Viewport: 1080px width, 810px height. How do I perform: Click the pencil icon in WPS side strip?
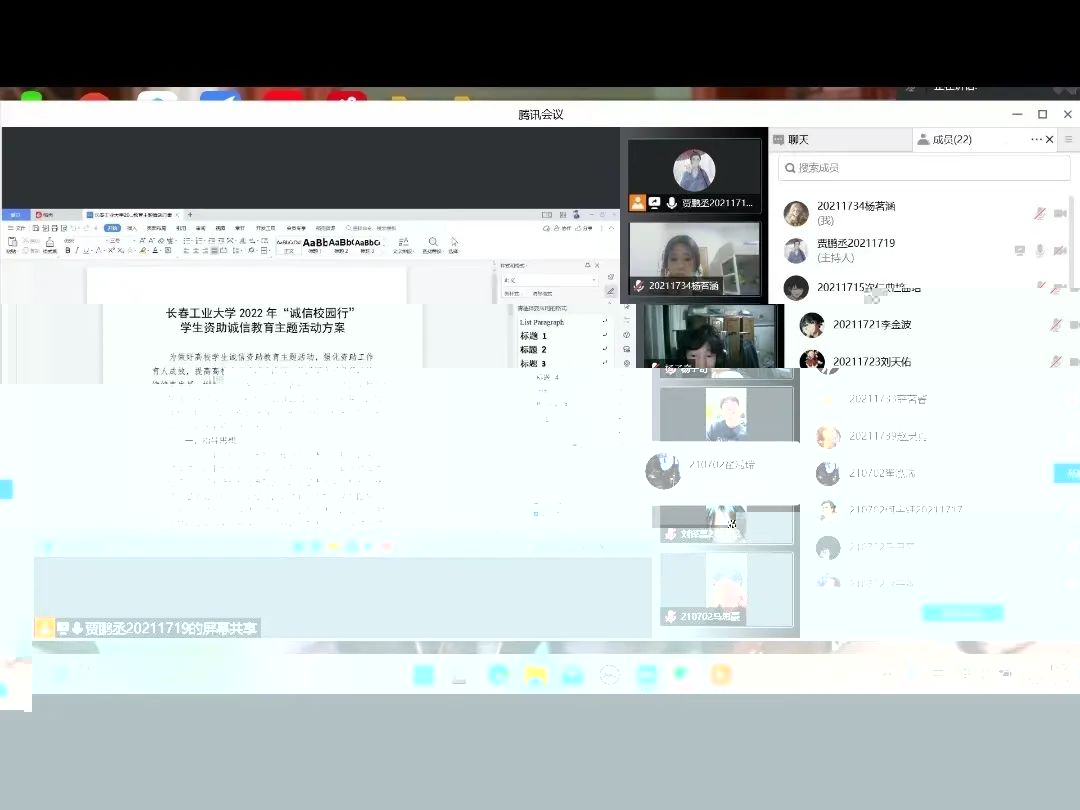[x=610, y=291]
